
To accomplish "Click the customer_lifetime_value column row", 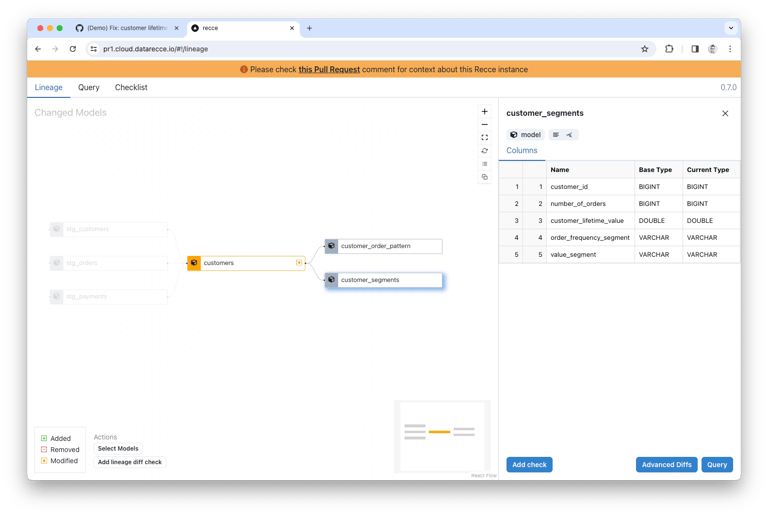I will coord(619,221).
